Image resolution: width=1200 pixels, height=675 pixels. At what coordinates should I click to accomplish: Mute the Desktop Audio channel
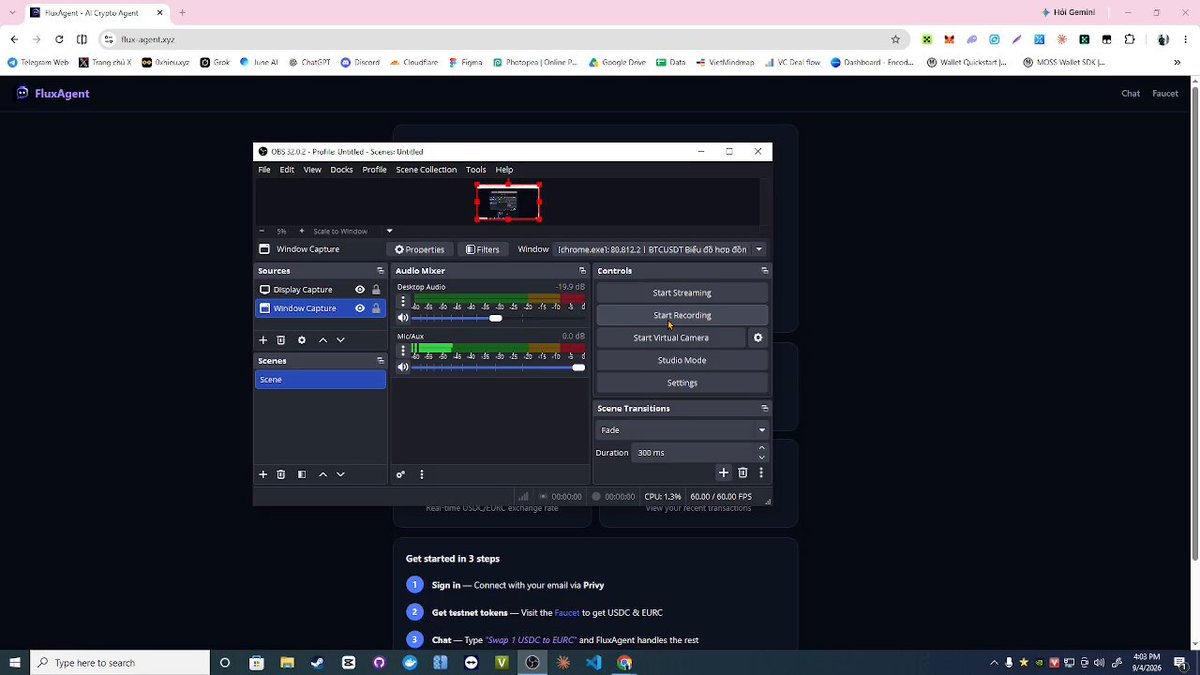click(x=403, y=318)
